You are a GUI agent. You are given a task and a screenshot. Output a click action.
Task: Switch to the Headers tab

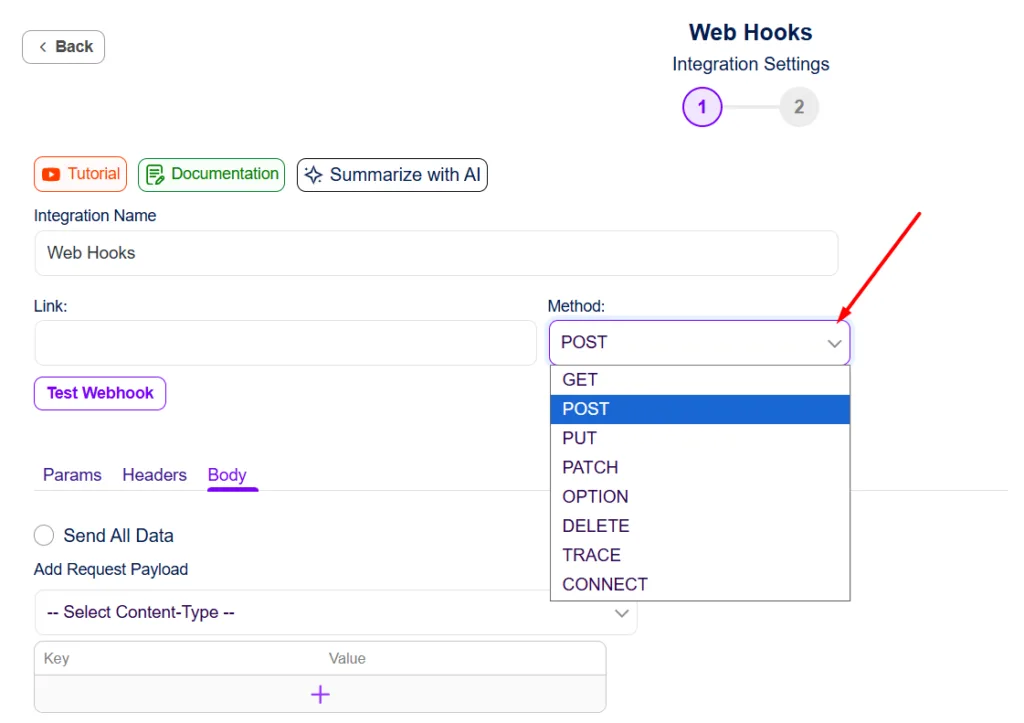click(154, 475)
